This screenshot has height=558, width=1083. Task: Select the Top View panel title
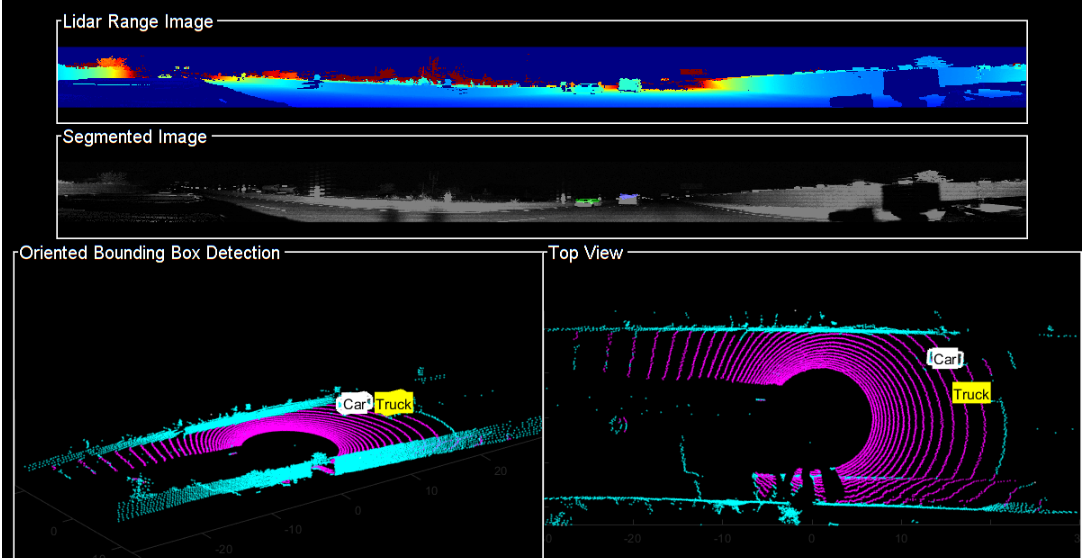click(x=586, y=253)
